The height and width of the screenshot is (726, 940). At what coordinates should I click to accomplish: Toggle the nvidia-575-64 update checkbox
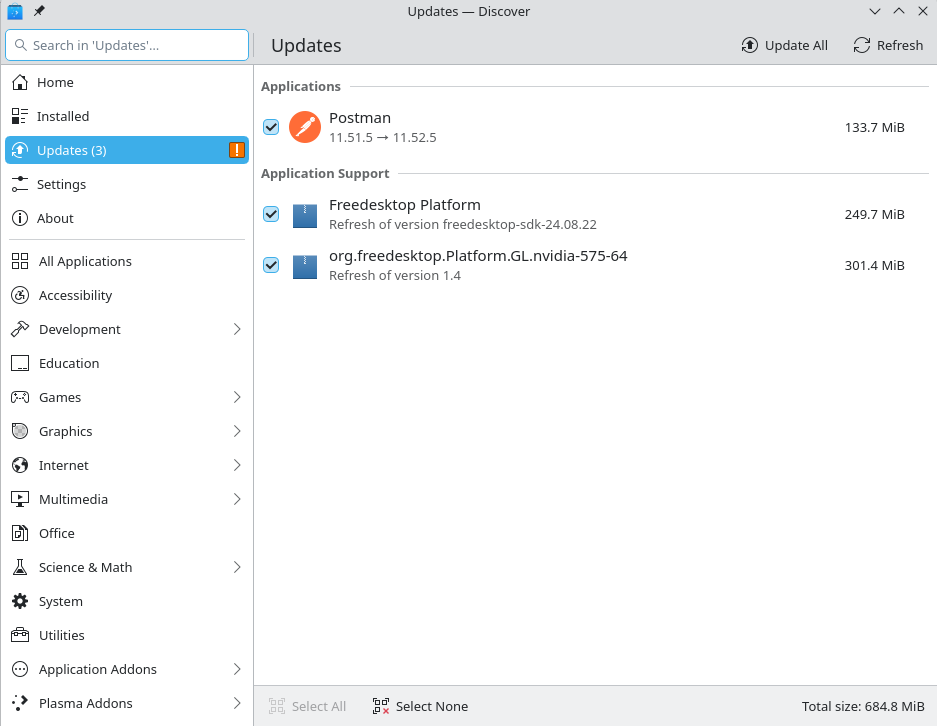click(x=271, y=265)
